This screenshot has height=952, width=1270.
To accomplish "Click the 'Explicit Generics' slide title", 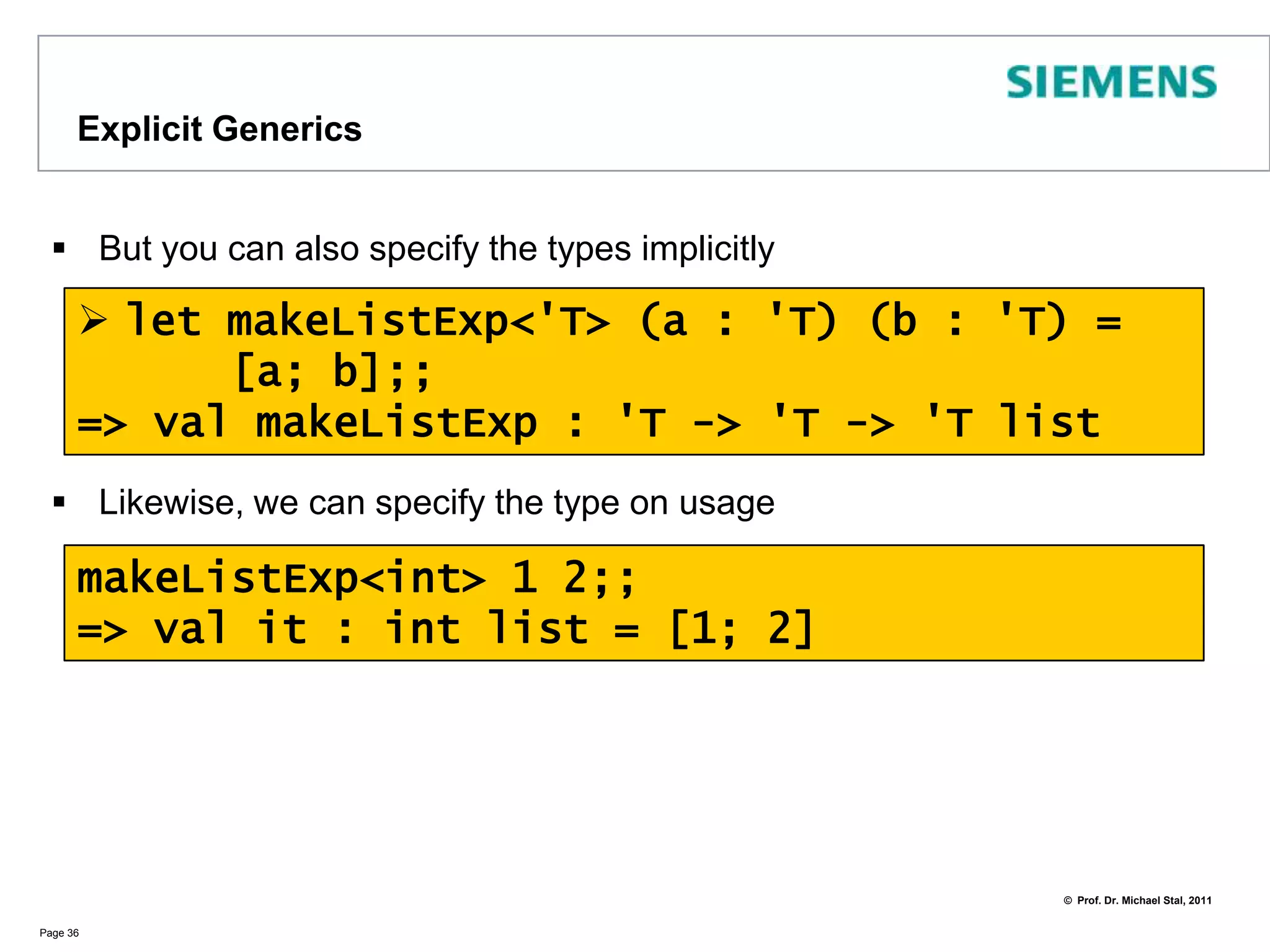I will pyautogui.click(x=220, y=129).
